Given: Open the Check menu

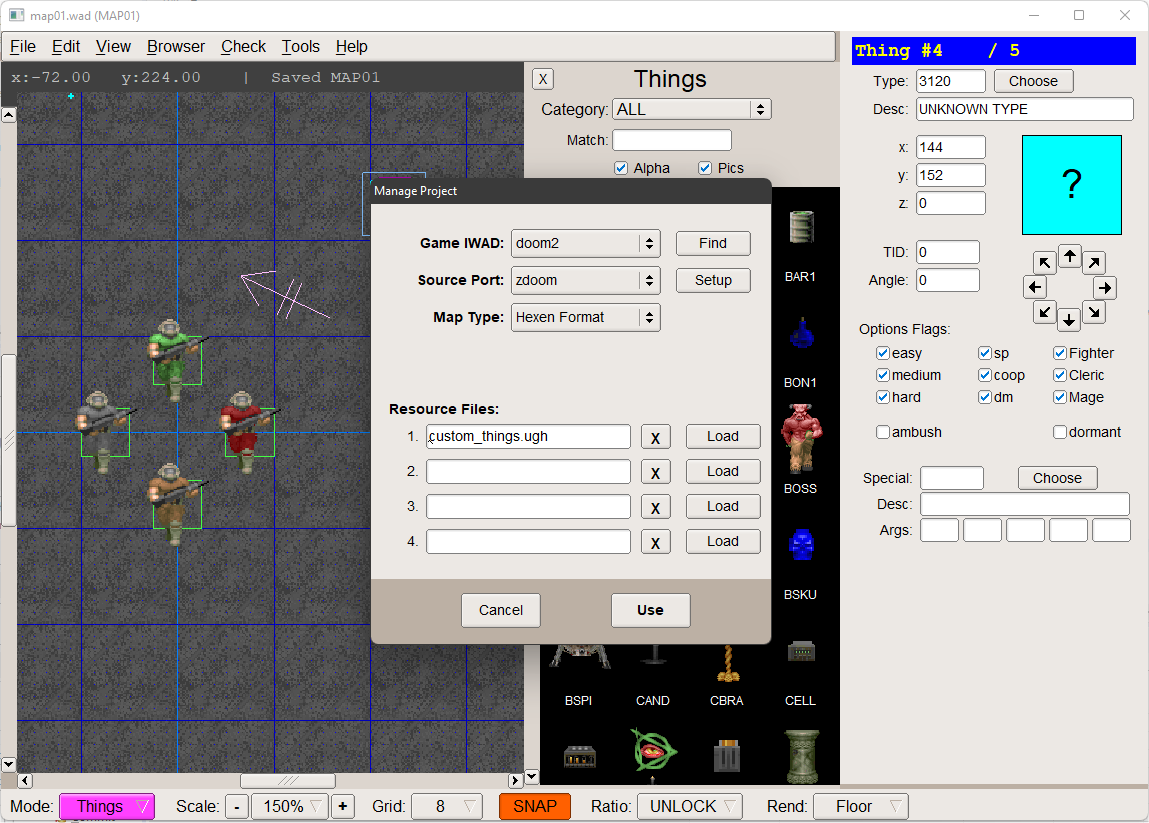Looking at the screenshot, I should [243, 47].
